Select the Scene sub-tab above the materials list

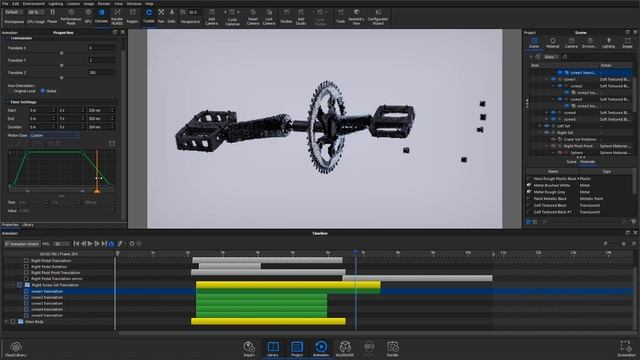pyautogui.click(x=571, y=162)
